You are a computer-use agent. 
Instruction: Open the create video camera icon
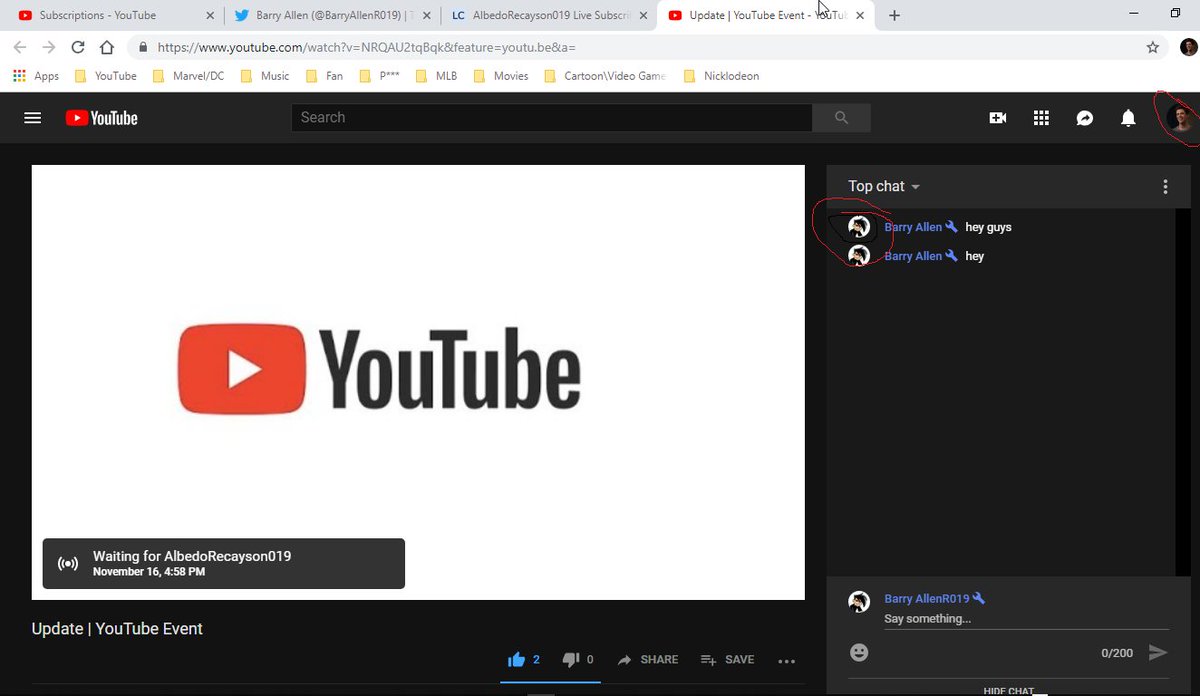click(997, 118)
